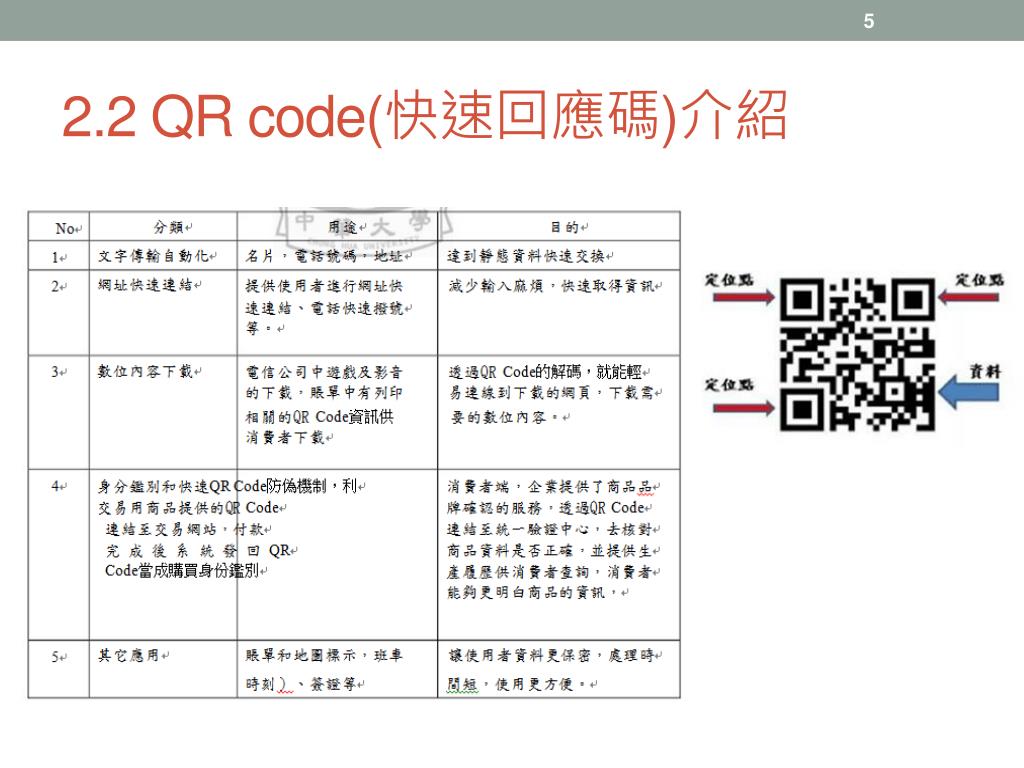The height and width of the screenshot is (768, 1024).
Task: Click the cell starting '消費者端，企業提供了商品品'
Action: [x=559, y=554]
